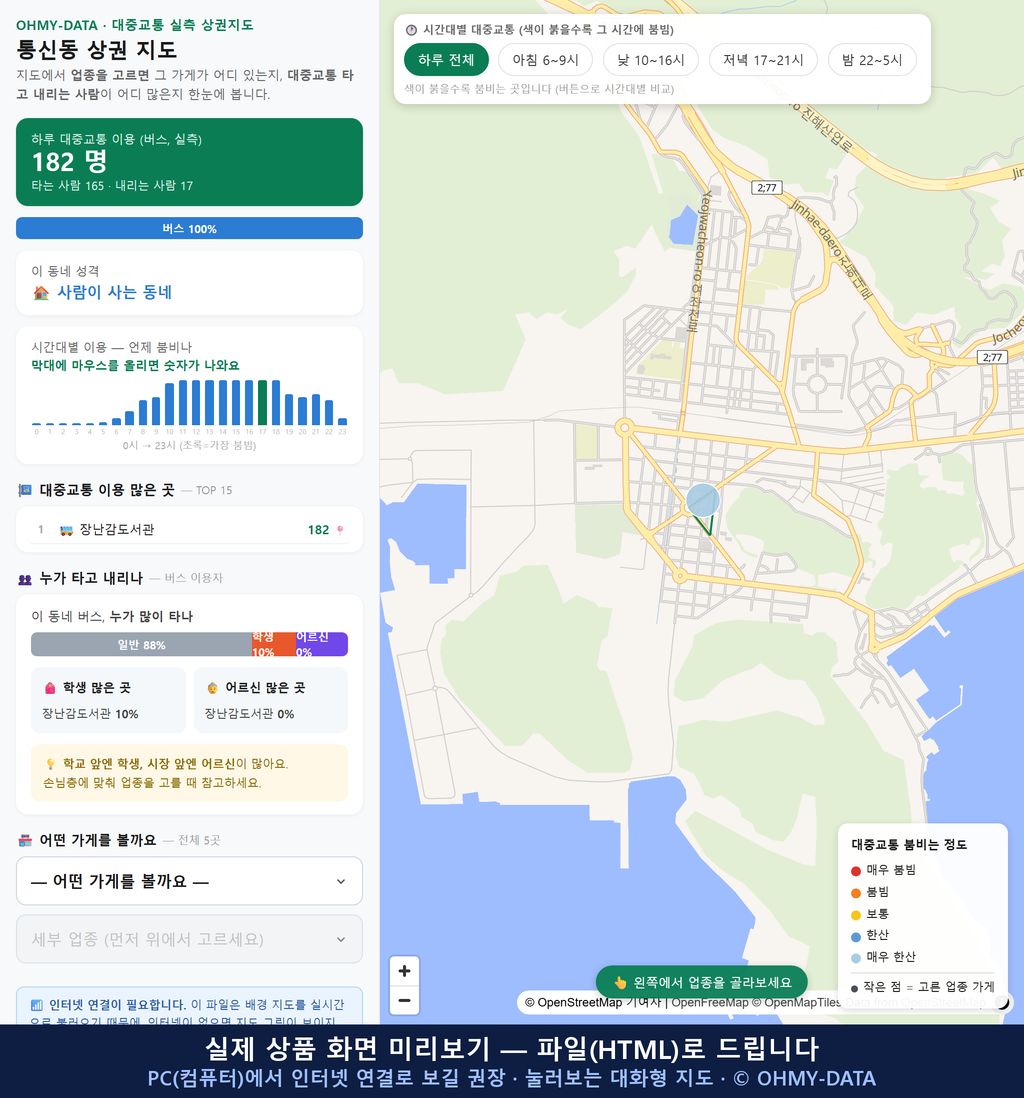
Task: Click the 버스 100% progress bar
Action: point(189,228)
